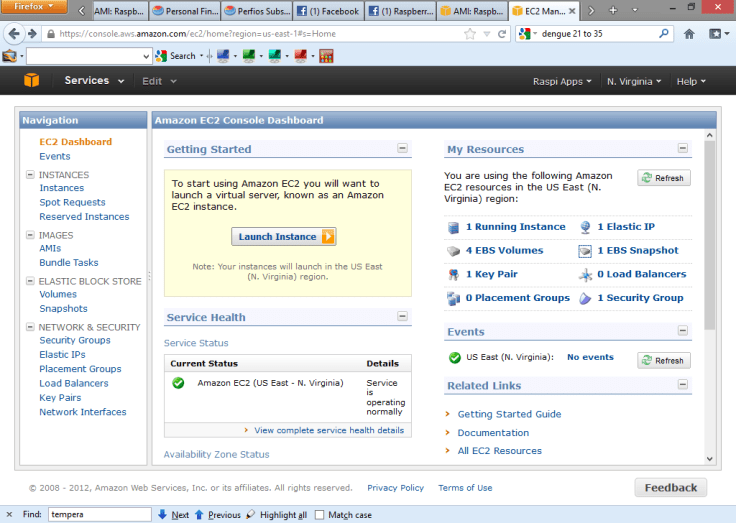The height and width of the screenshot is (523, 736).
Task: Click the find bar Next arrow icon
Action: pos(162,515)
